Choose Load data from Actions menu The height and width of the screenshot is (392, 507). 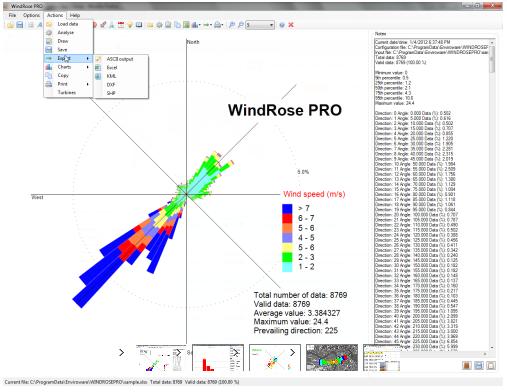pos(68,24)
